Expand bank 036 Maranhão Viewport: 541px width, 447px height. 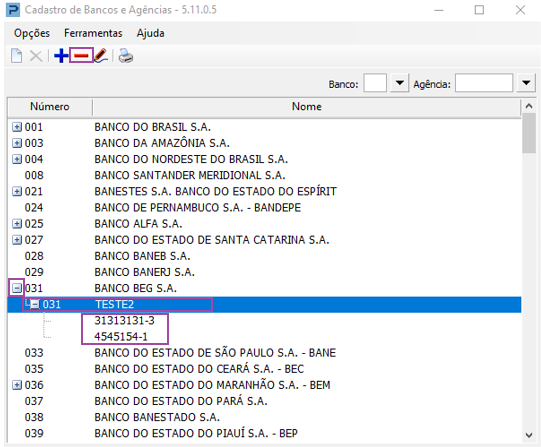[x=17, y=385]
